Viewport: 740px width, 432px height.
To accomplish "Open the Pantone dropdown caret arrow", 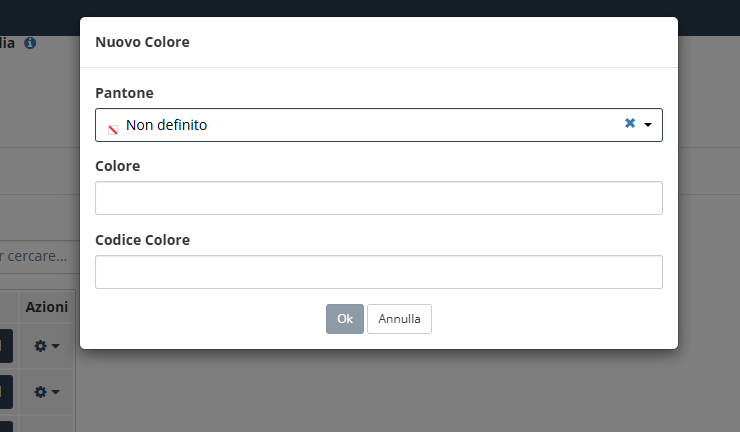I will (x=648, y=125).
